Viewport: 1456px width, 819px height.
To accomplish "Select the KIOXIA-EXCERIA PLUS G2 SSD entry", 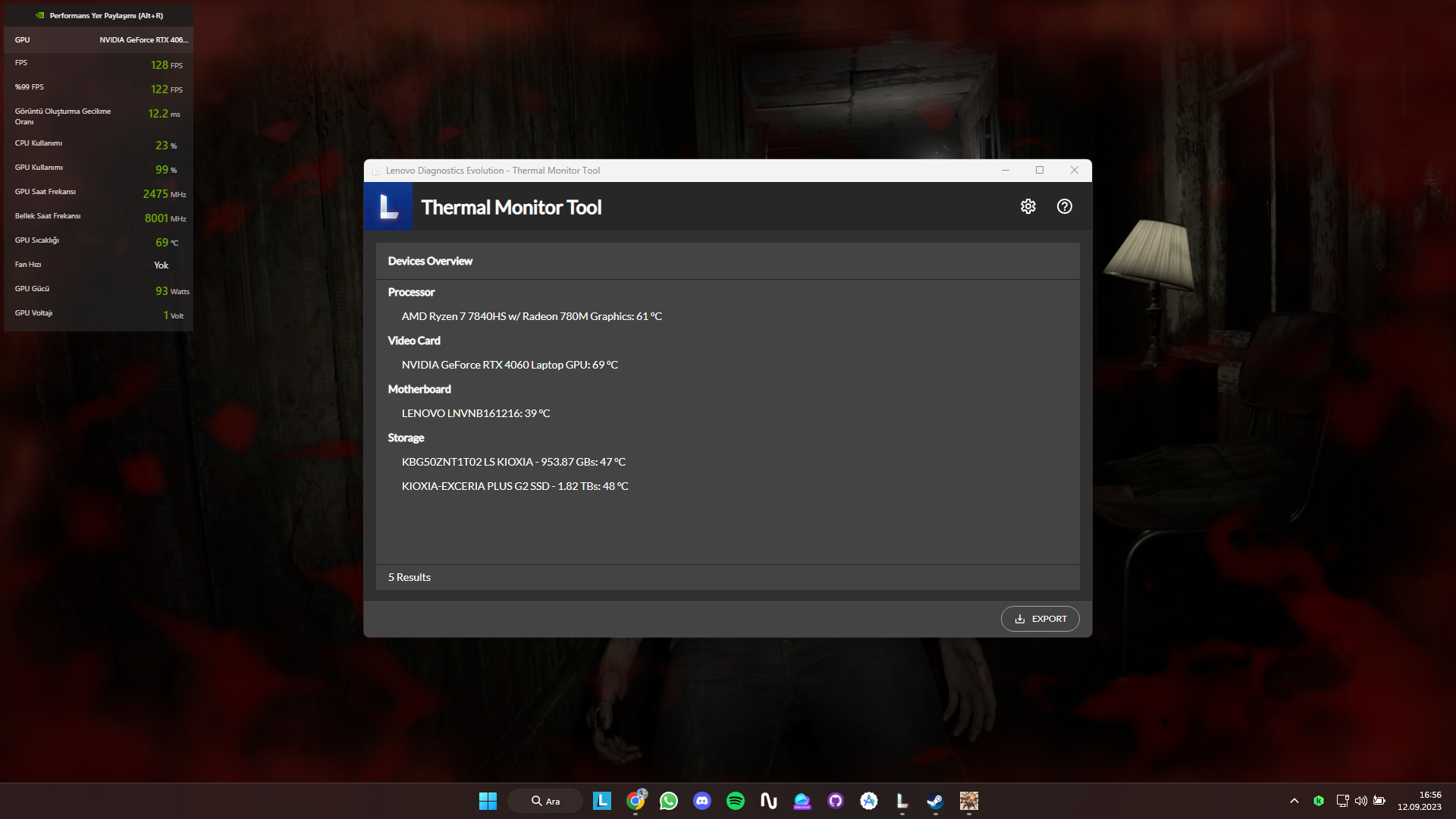I will click(515, 486).
